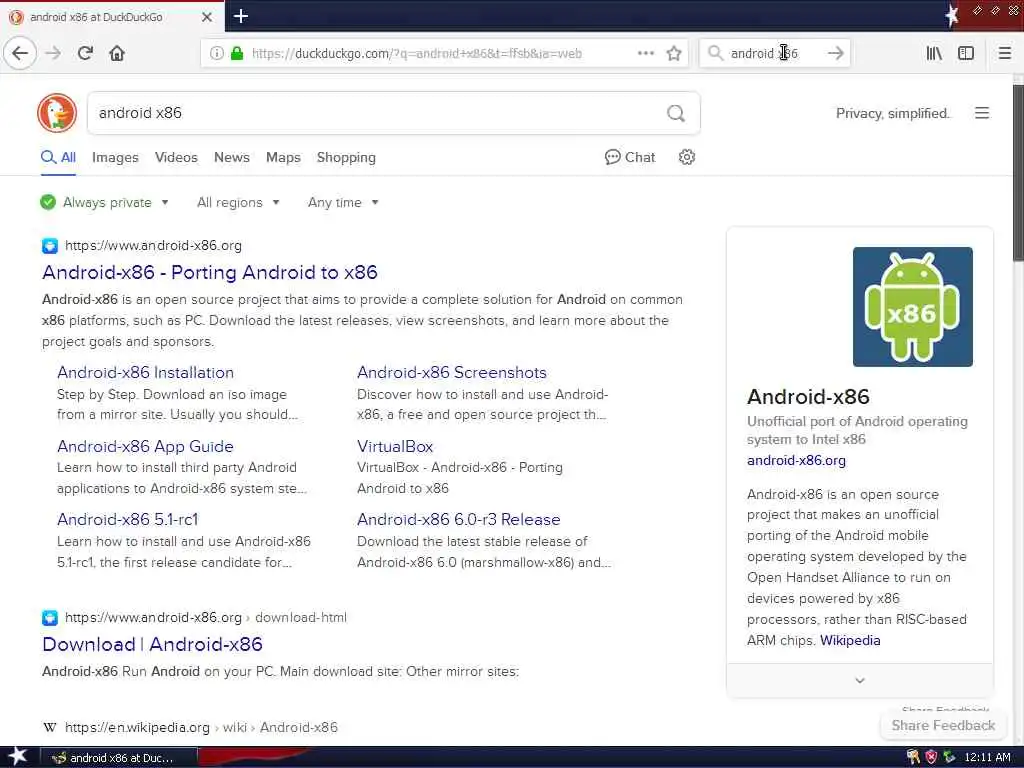
Task: Switch to the Videos tab
Action: (x=176, y=157)
